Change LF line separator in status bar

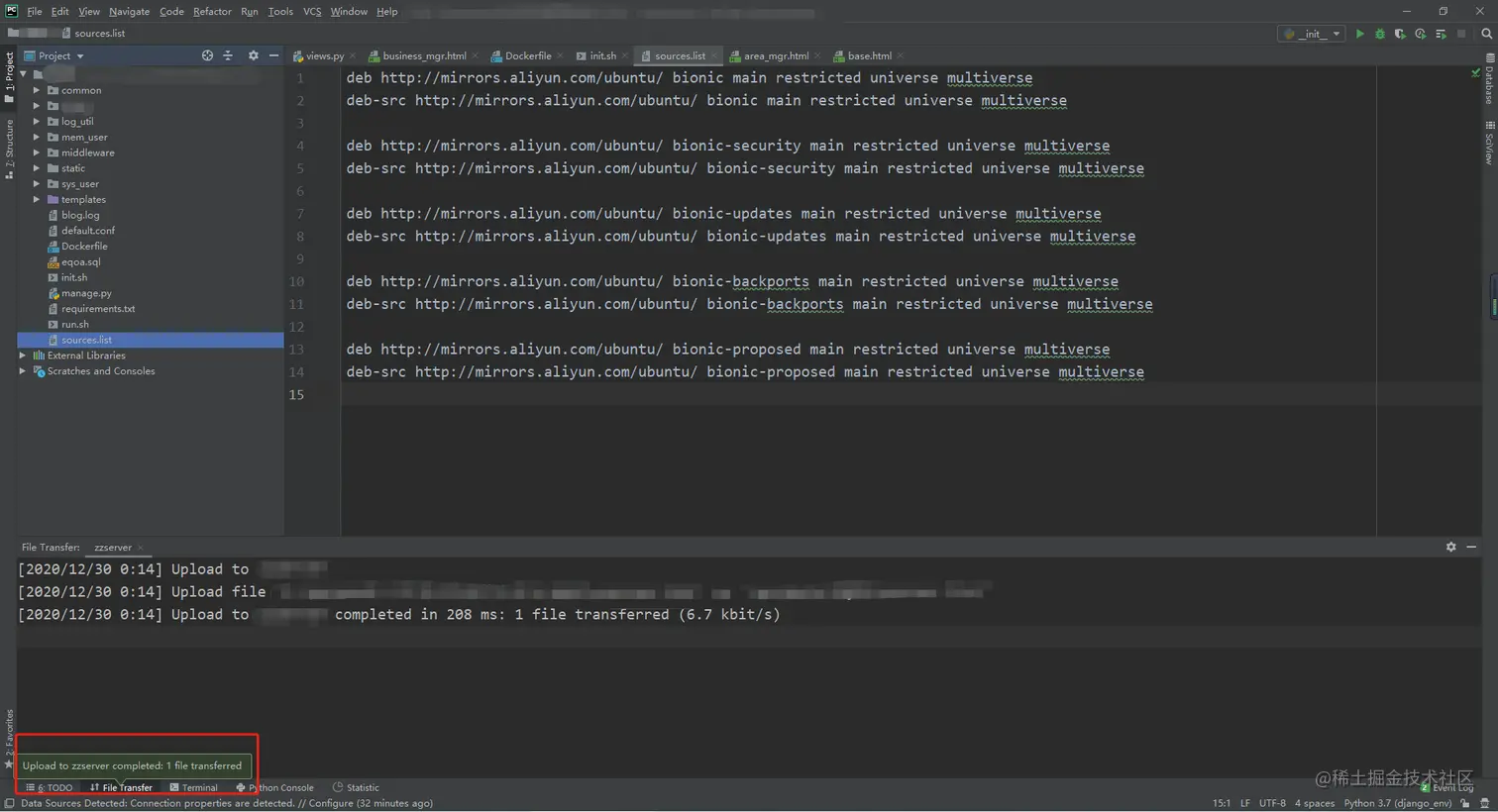tap(1245, 803)
